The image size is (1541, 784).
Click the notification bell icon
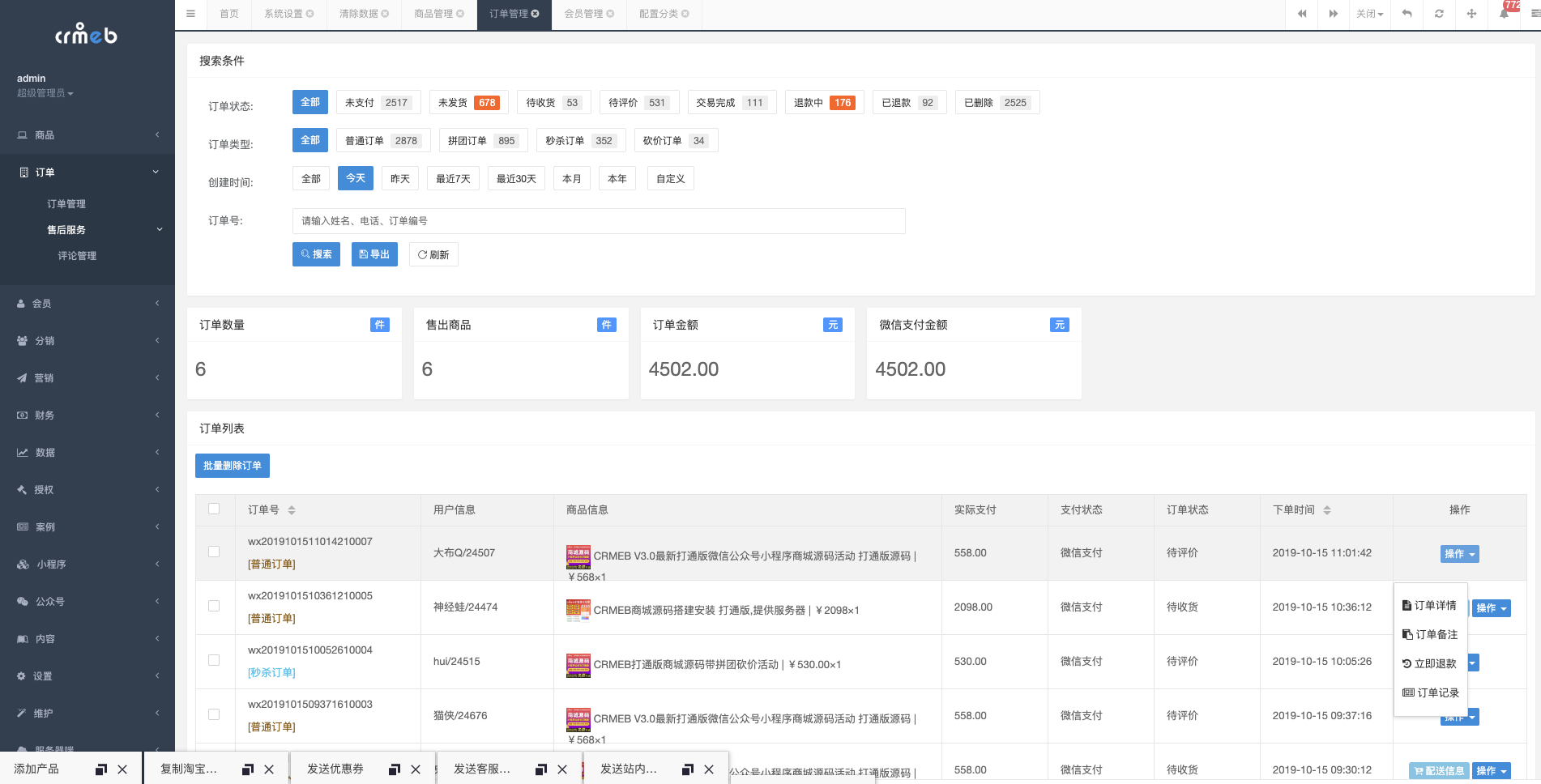[1505, 14]
